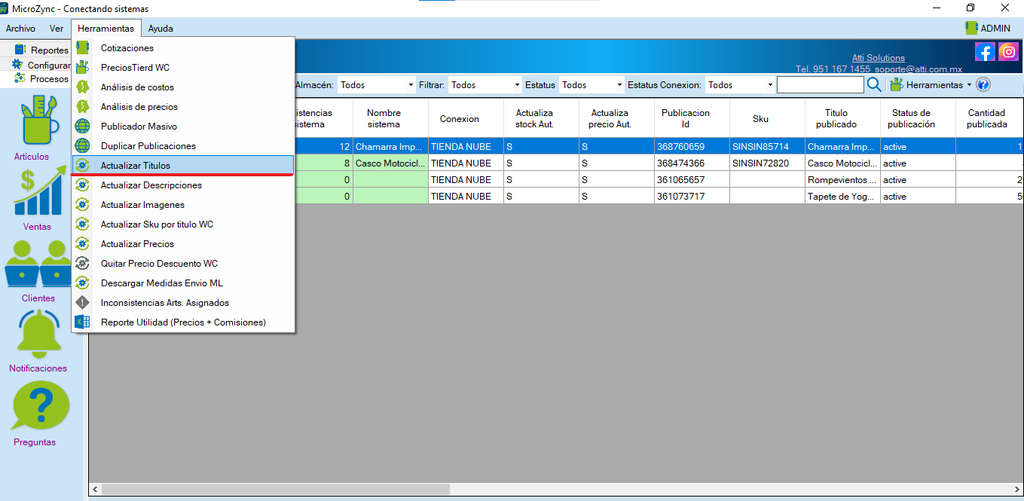The image size is (1024, 501).
Task: Switch to the Reportes tab
Action: [41, 50]
